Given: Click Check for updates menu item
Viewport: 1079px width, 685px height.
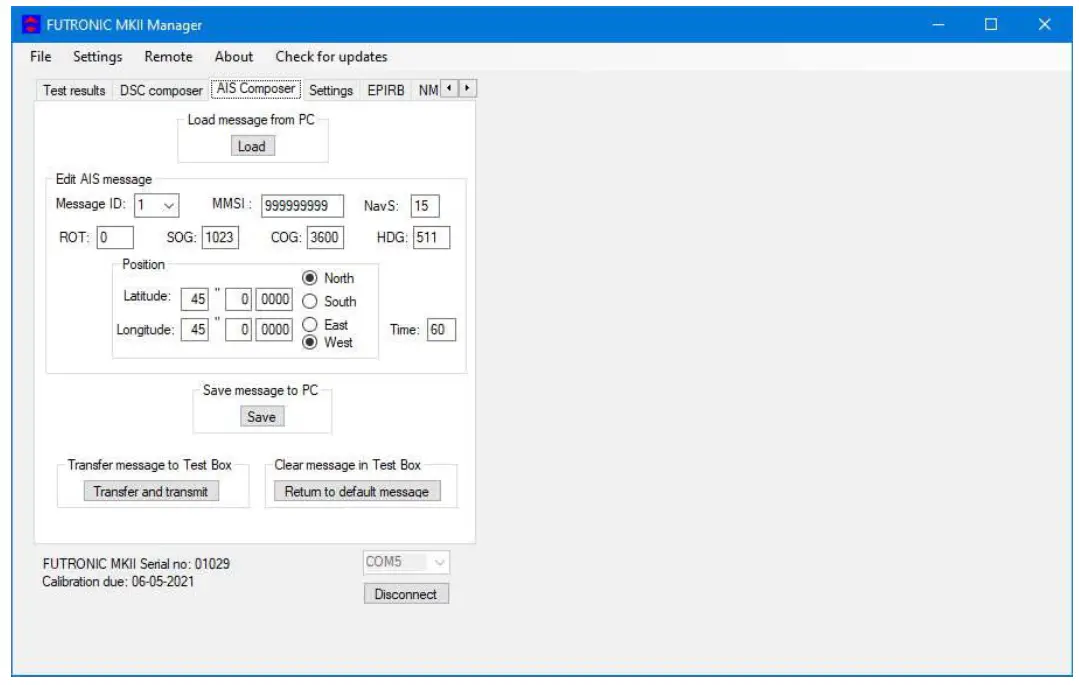Looking at the screenshot, I should pyautogui.click(x=332, y=56).
